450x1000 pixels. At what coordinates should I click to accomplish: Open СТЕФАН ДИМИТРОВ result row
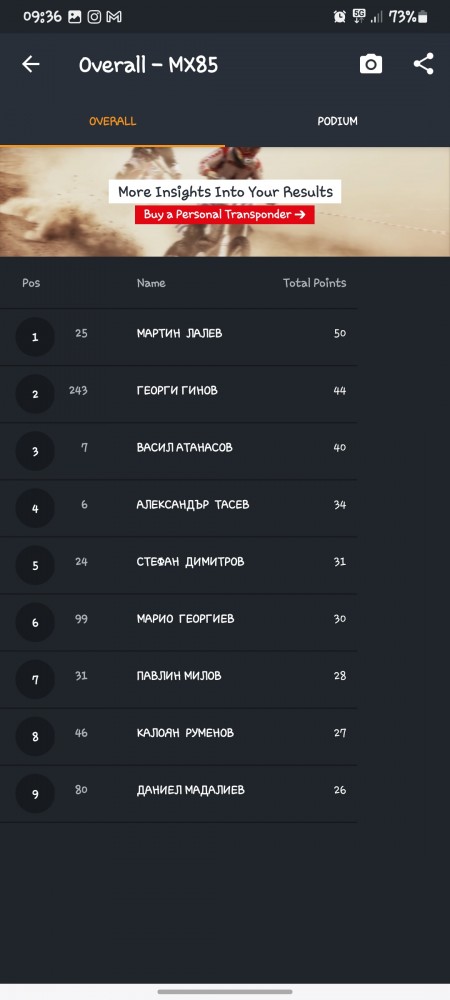(x=178, y=565)
